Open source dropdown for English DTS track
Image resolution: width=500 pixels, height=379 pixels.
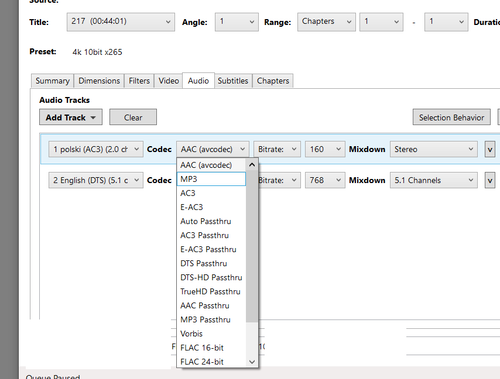tap(96, 180)
